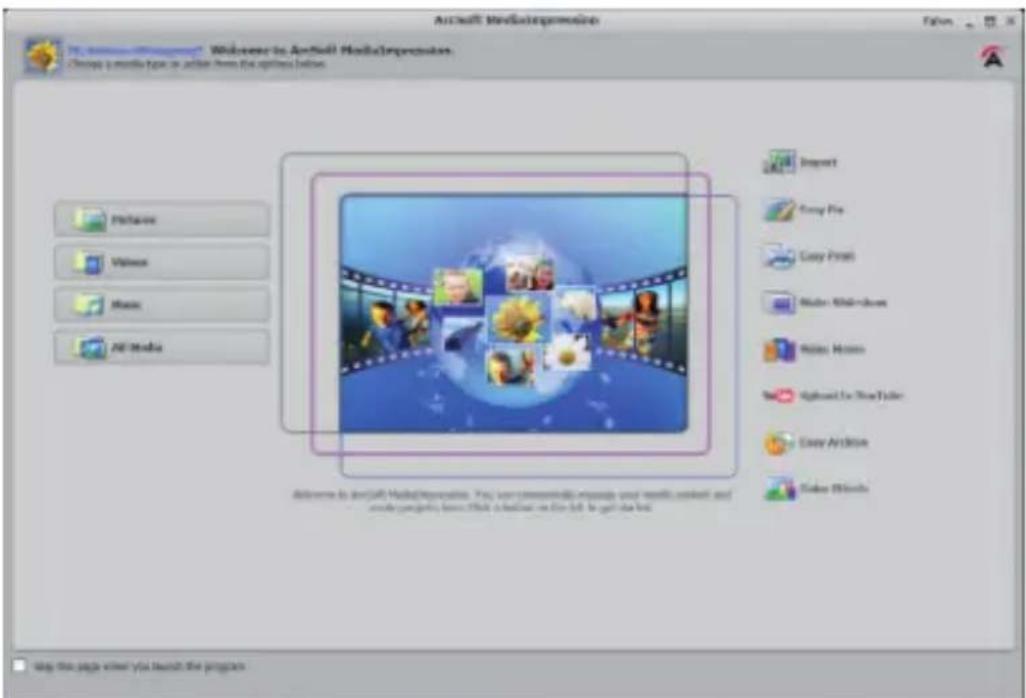Launch the Easy Fix tool

[804, 210]
